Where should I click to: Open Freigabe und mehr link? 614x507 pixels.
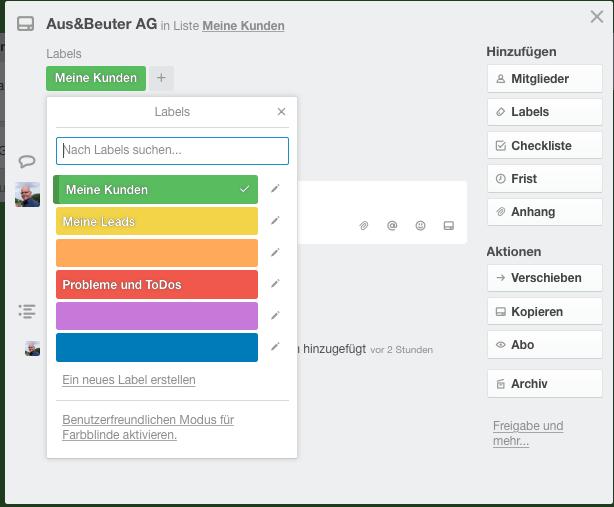click(x=527, y=433)
